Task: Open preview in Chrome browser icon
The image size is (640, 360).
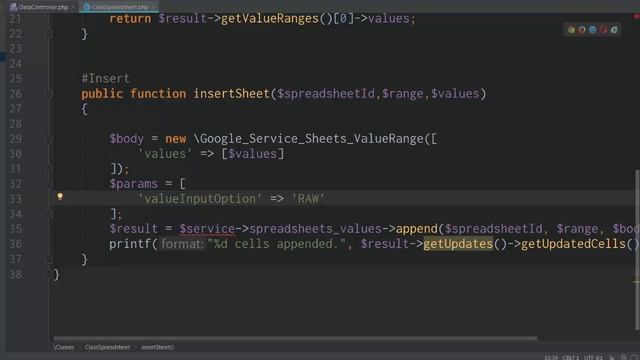Action: 571,29
